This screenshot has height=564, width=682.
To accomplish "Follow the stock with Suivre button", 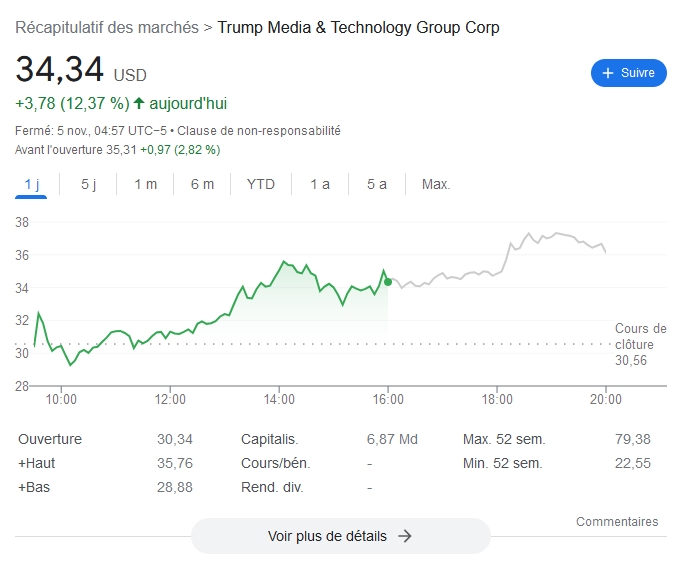I will pyautogui.click(x=629, y=73).
